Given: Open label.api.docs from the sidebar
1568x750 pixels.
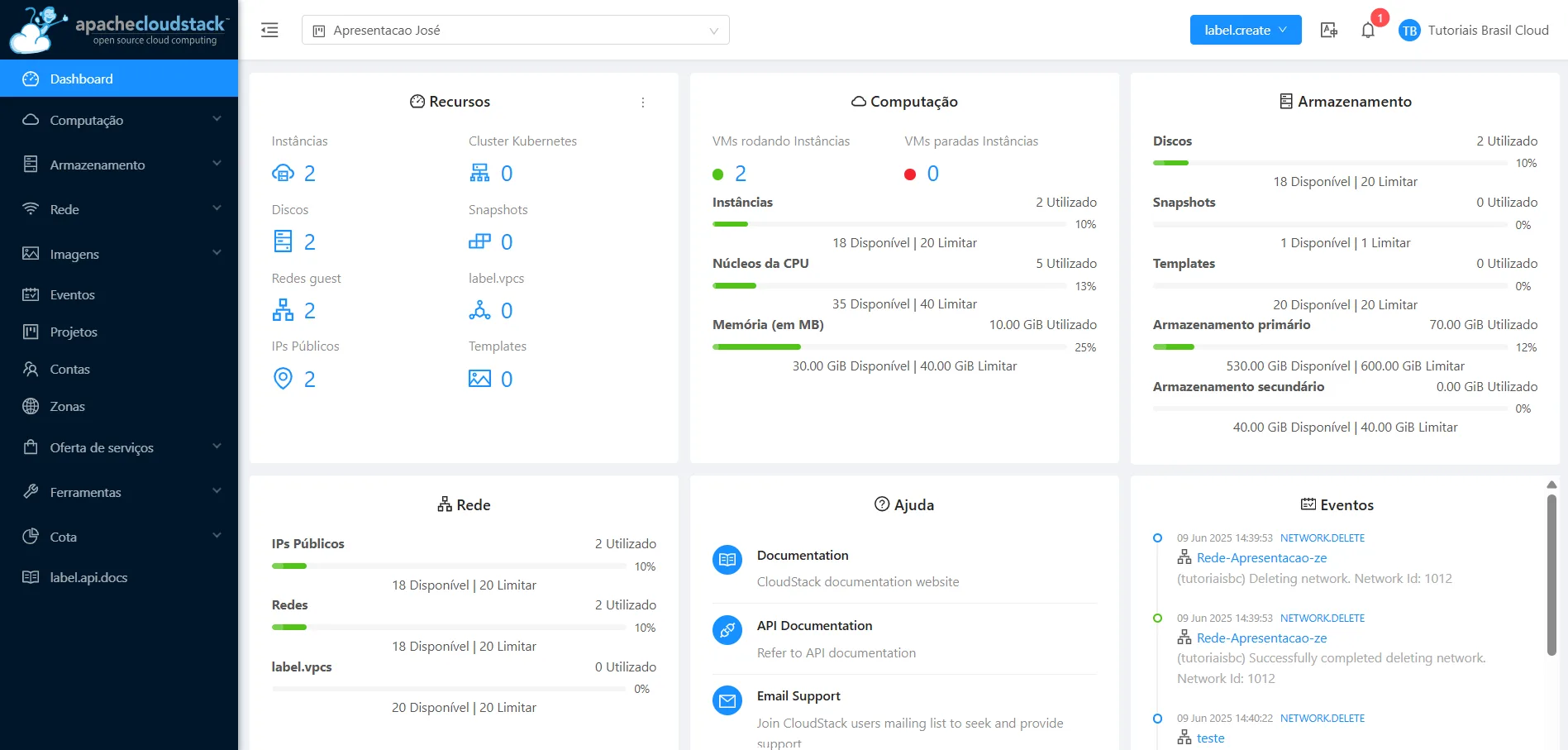Looking at the screenshot, I should (x=119, y=577).
